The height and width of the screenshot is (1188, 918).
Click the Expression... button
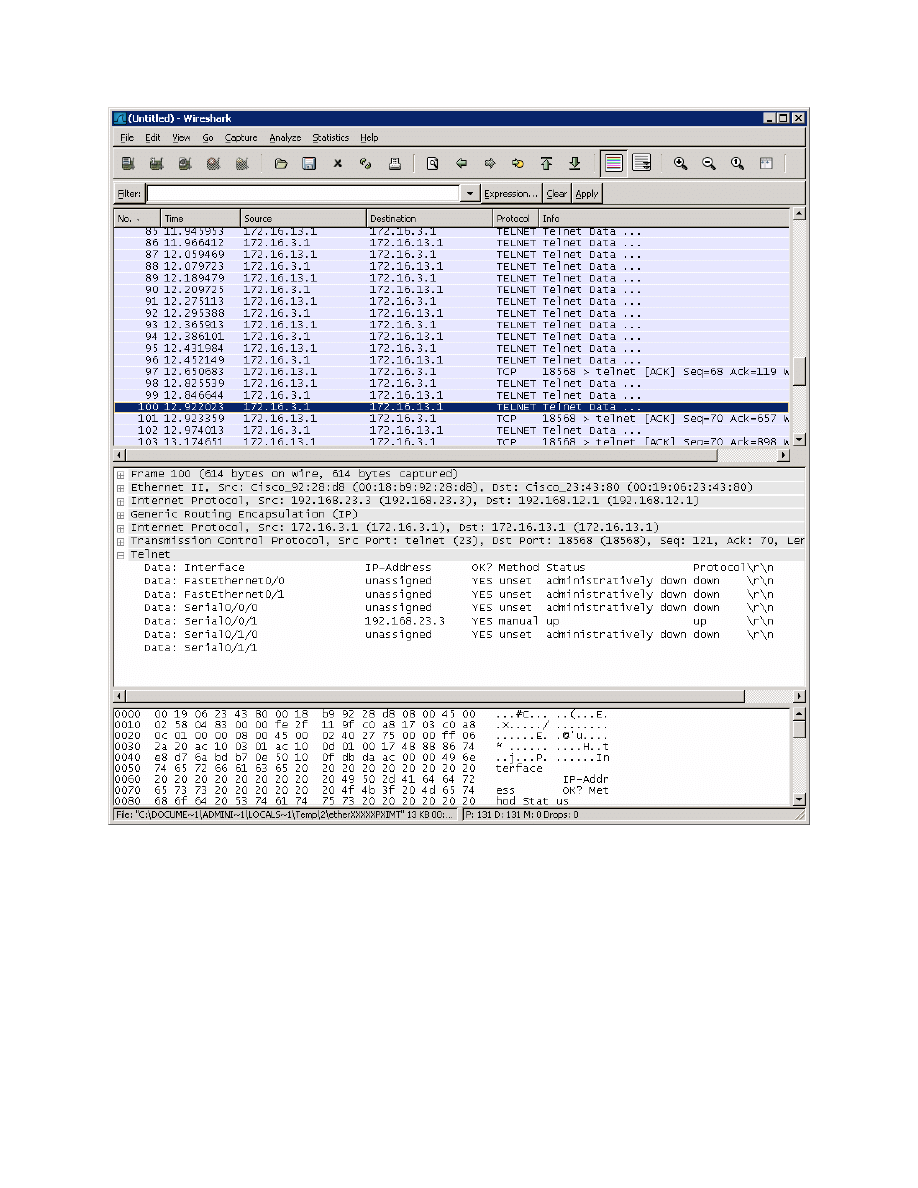tap(511, 193)
